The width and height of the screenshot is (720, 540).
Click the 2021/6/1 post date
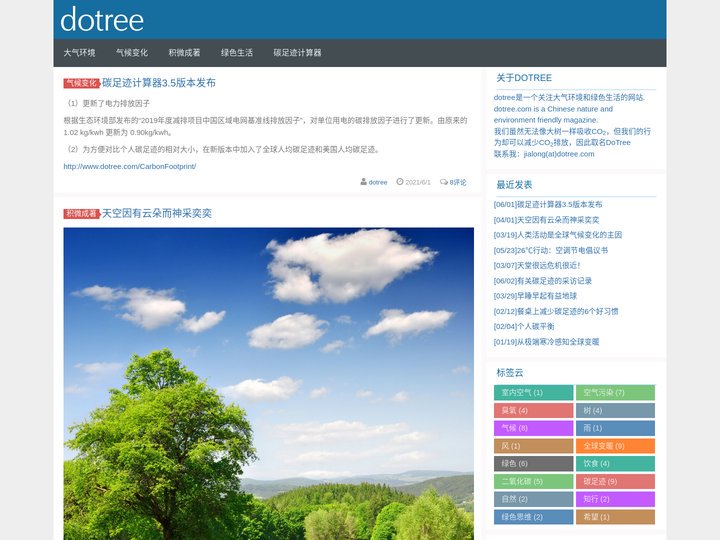418,182
